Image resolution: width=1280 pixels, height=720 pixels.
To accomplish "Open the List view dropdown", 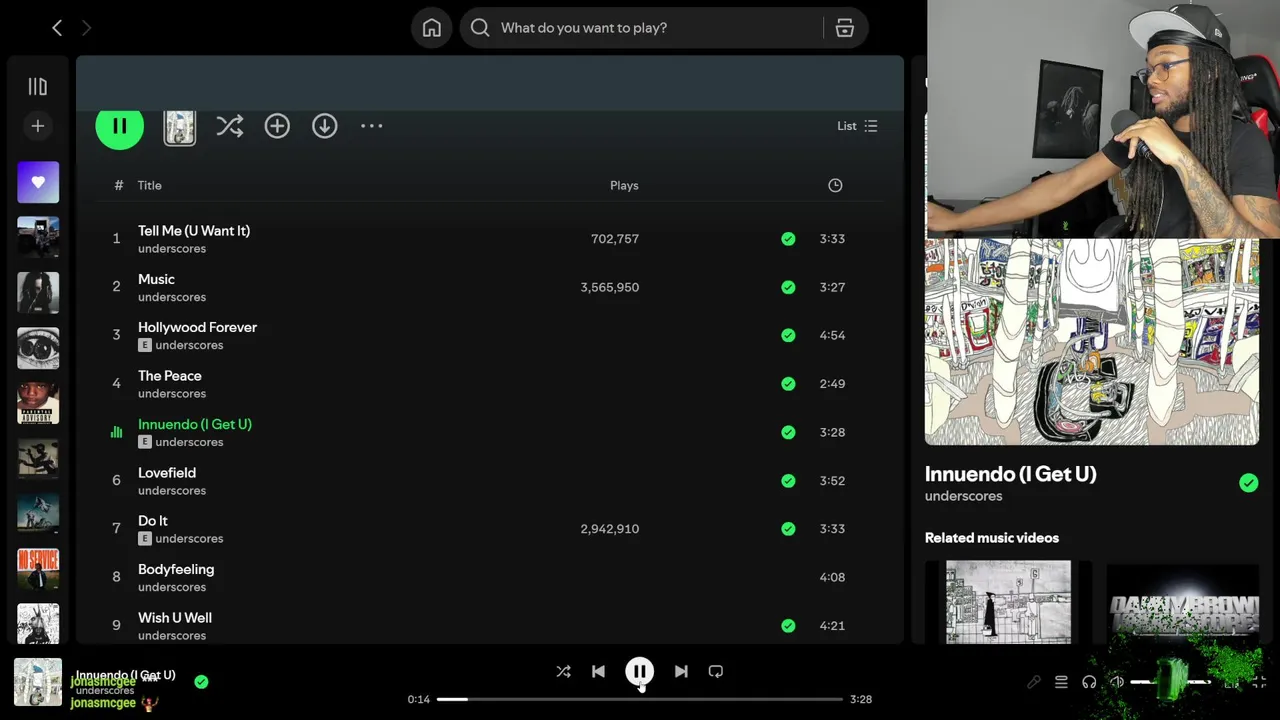I will [857, 126].
